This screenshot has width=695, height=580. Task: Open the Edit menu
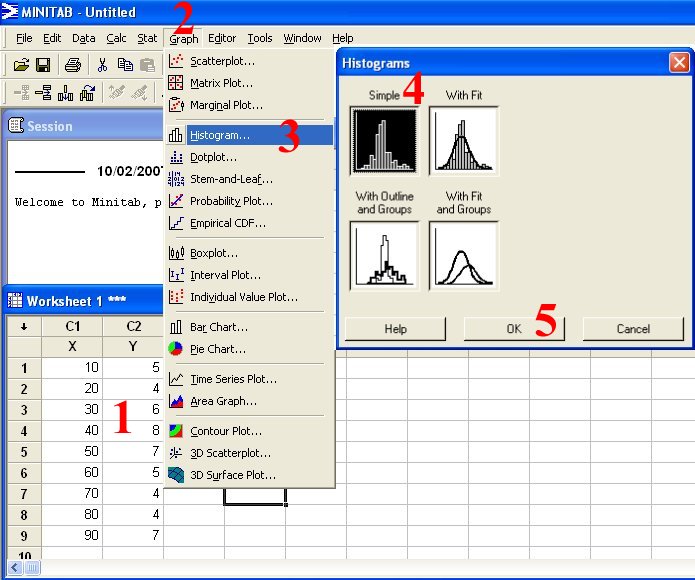tap(52, 38)
